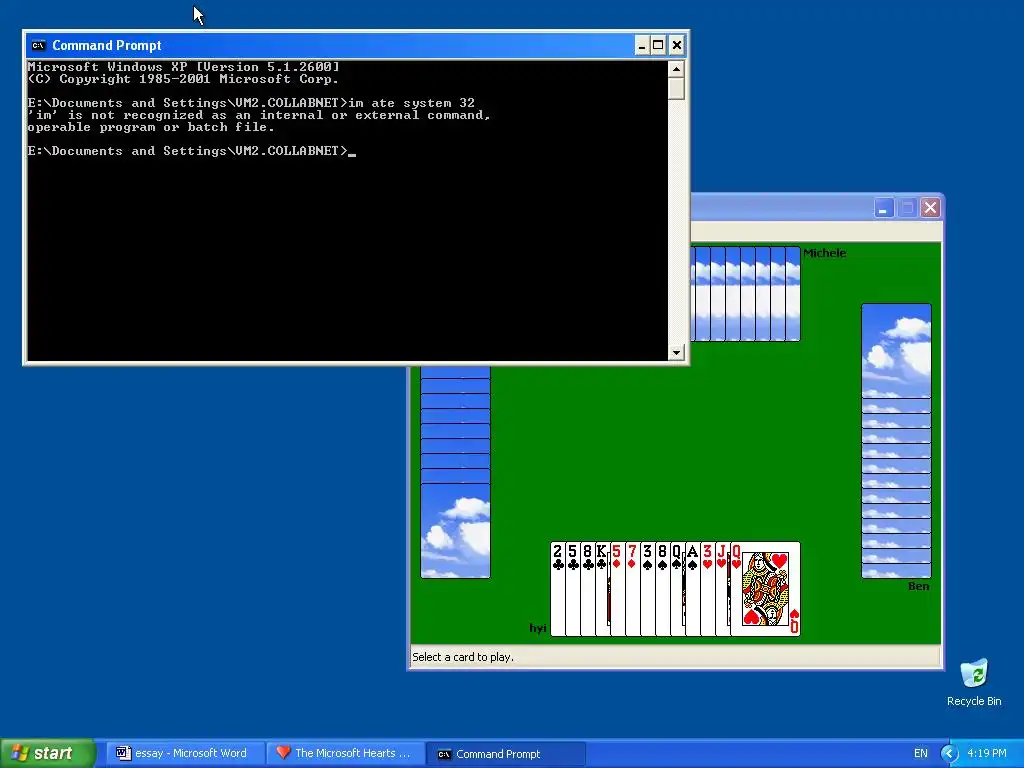Click Command Prompt scrollbar up arrow
The width and height of the screenshot is (1024, 768).
coord(676,68)
